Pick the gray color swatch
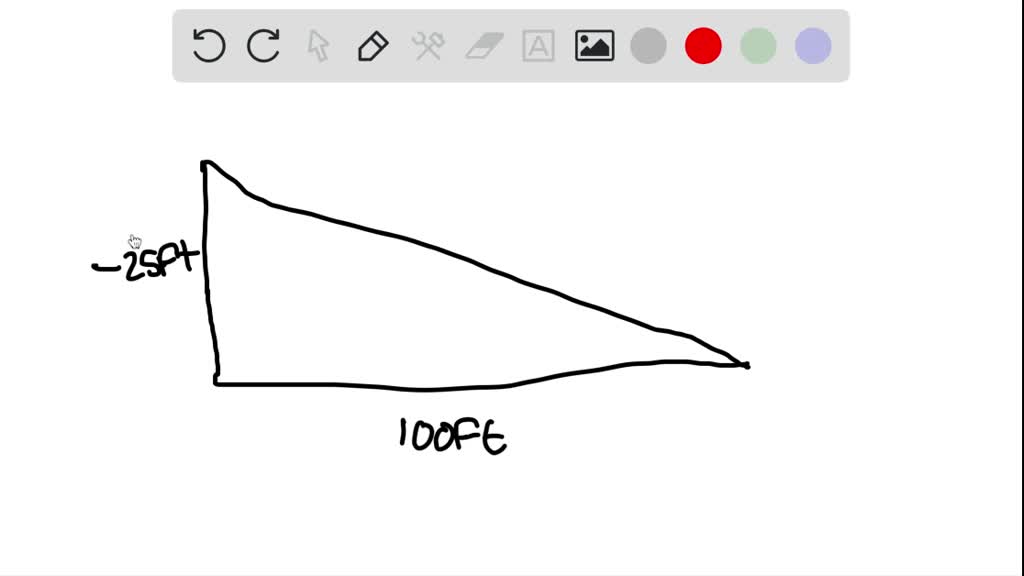 pos(648,46)
